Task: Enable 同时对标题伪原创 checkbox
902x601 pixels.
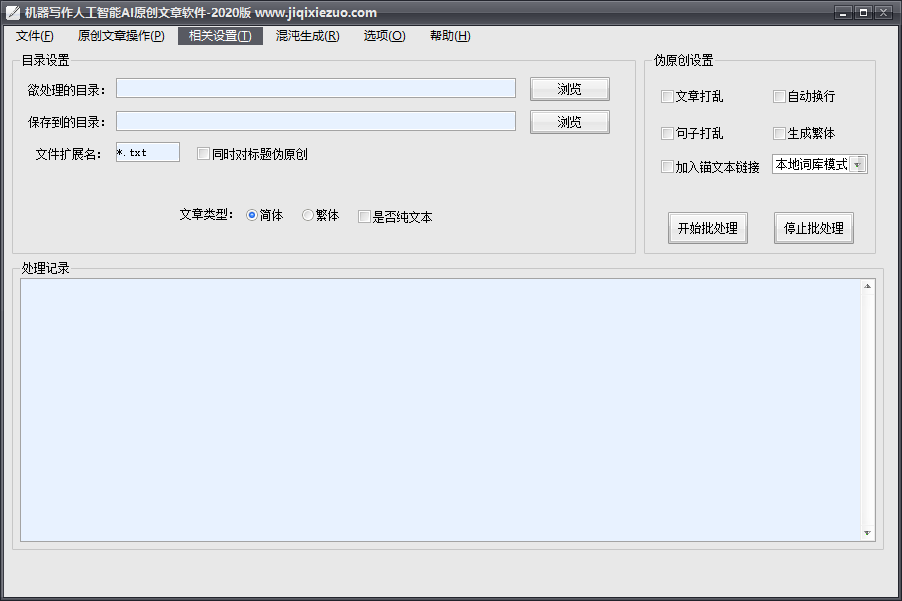Action: 204,154
